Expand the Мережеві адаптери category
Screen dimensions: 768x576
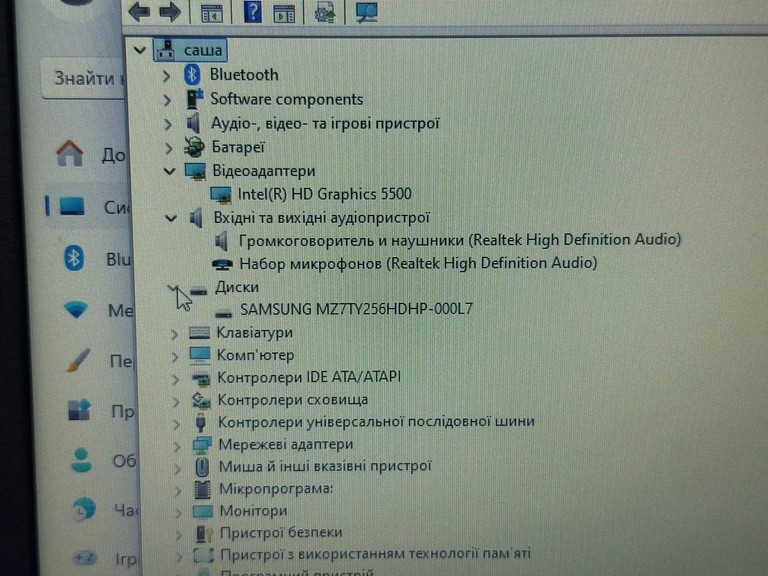177,445
